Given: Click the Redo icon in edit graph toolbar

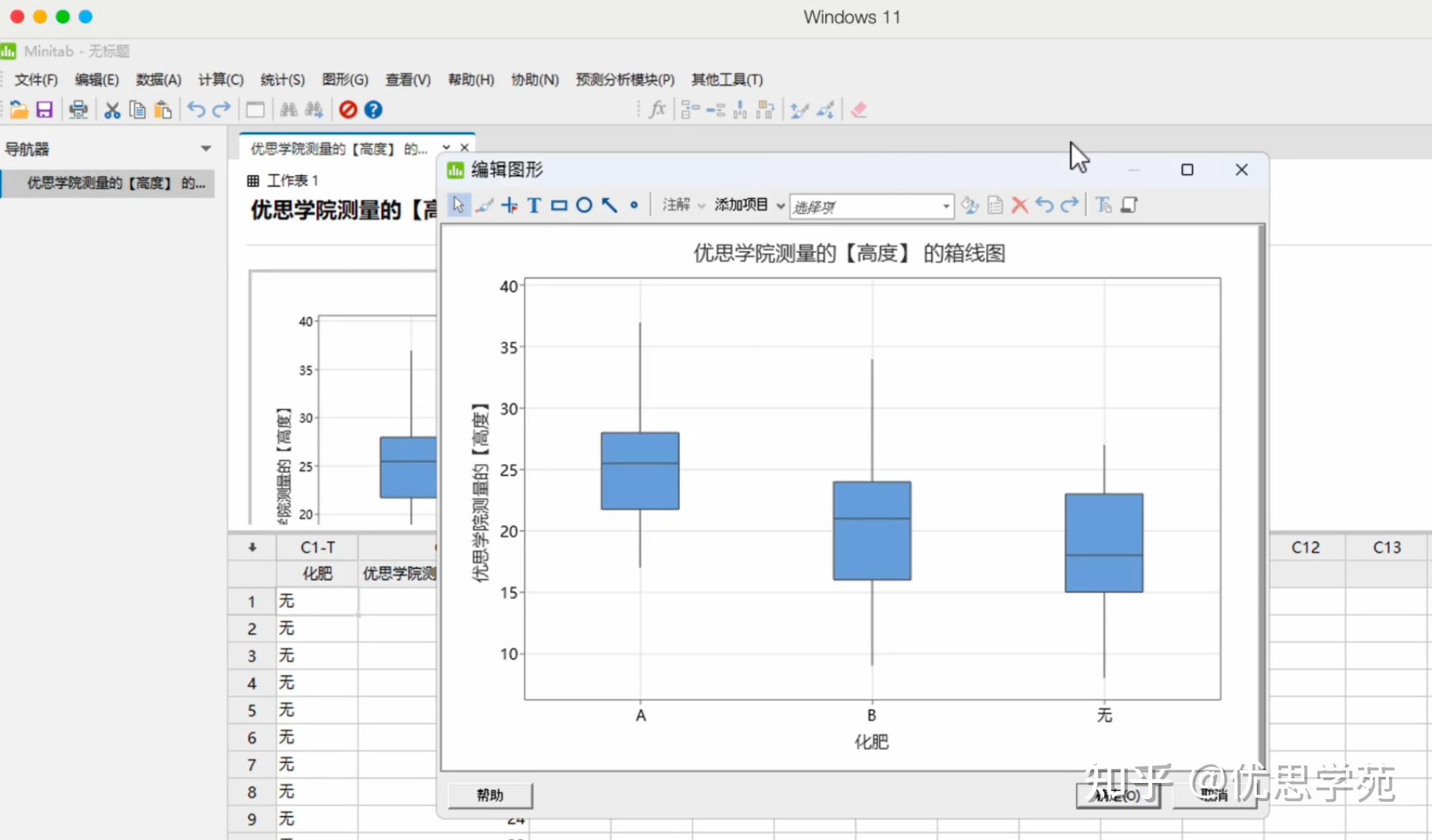Looking at the screenshot, I should point(1069,205).
